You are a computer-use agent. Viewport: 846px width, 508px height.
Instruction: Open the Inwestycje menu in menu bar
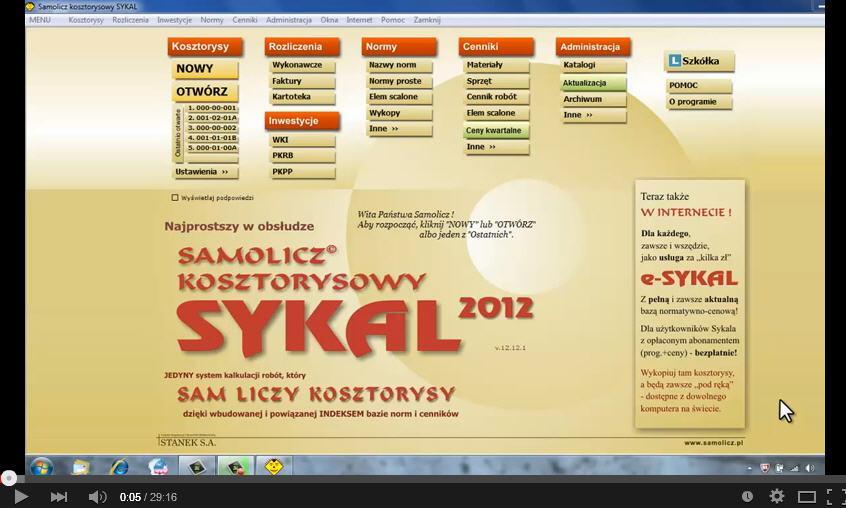click(x=174, y=20)
